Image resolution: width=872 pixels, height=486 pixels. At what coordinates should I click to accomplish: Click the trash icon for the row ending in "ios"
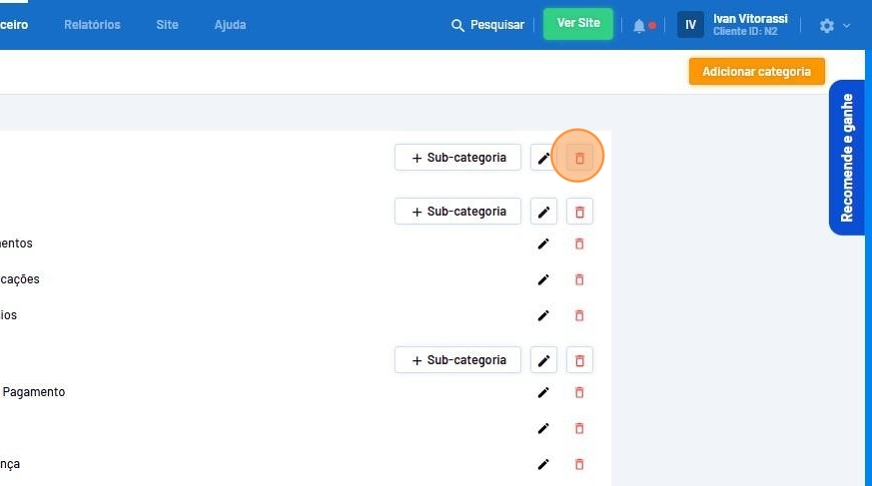(x=579, y=316)
